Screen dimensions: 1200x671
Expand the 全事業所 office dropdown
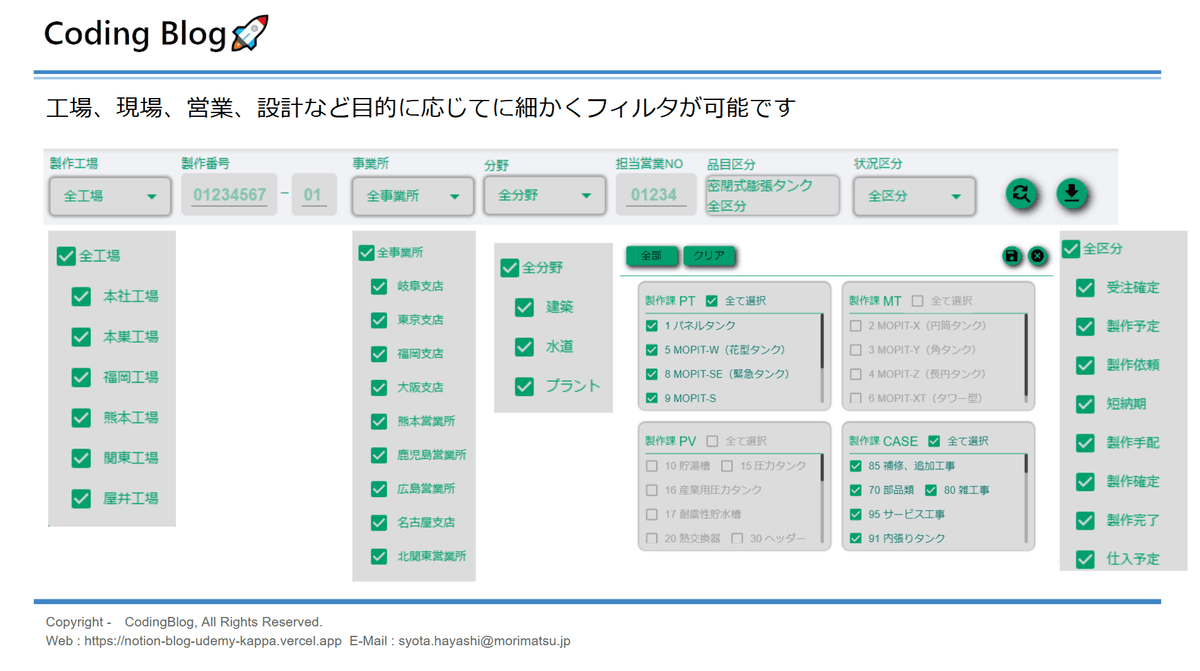click(x=412, y=197)
